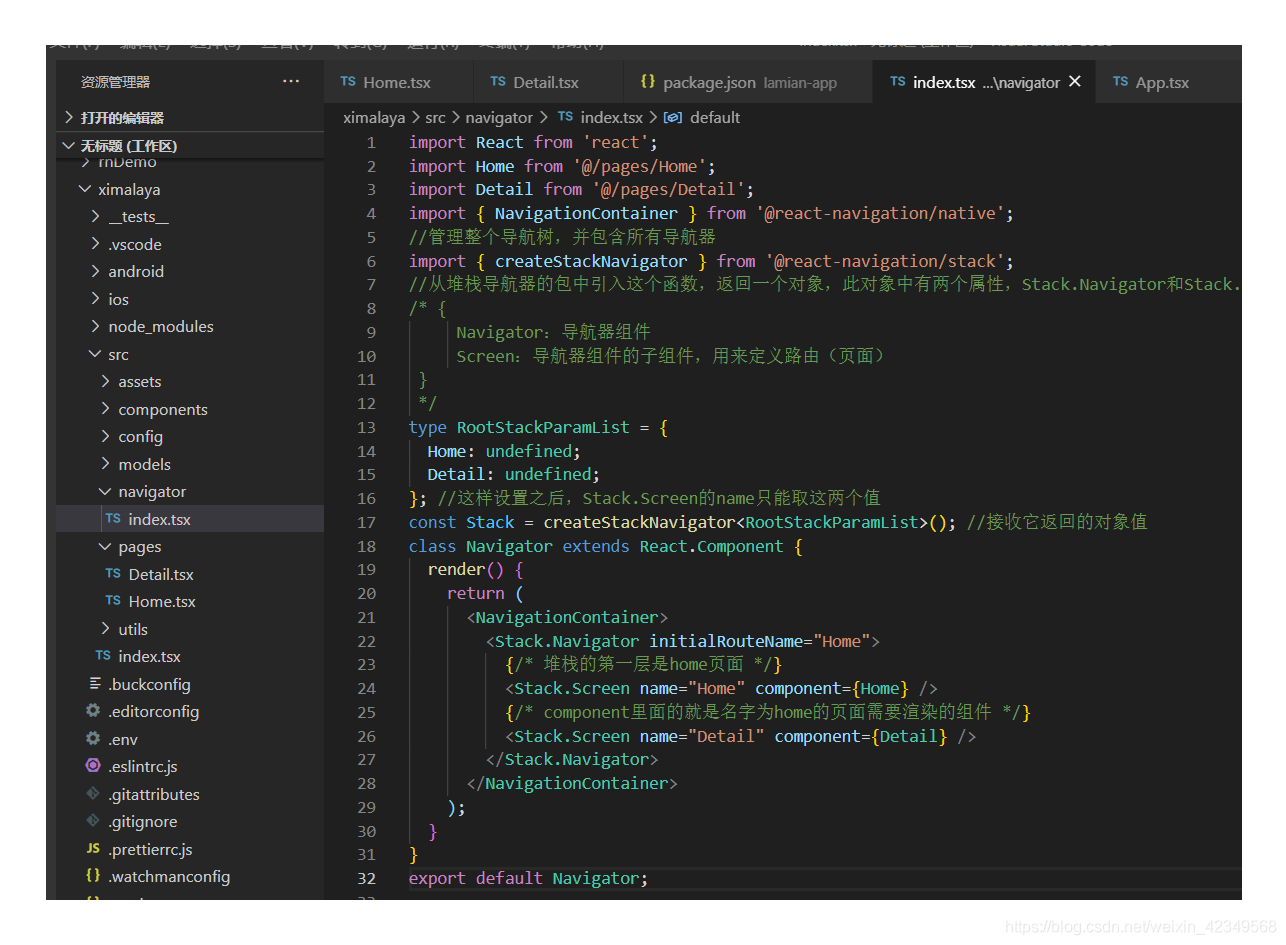Expand the components folder
Screen dimensions: 1286x945
pos(190,409)
